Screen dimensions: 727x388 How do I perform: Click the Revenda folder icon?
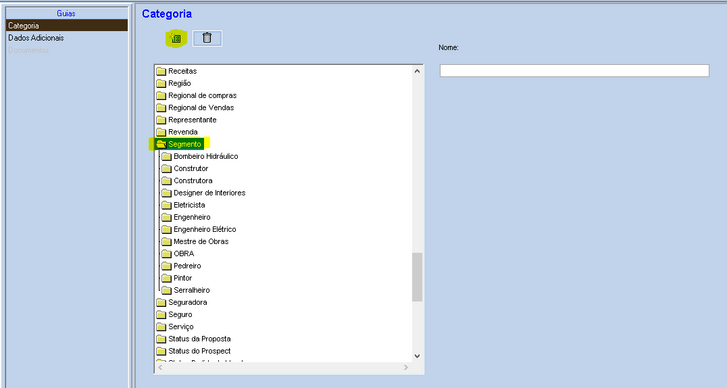[161, 132]
